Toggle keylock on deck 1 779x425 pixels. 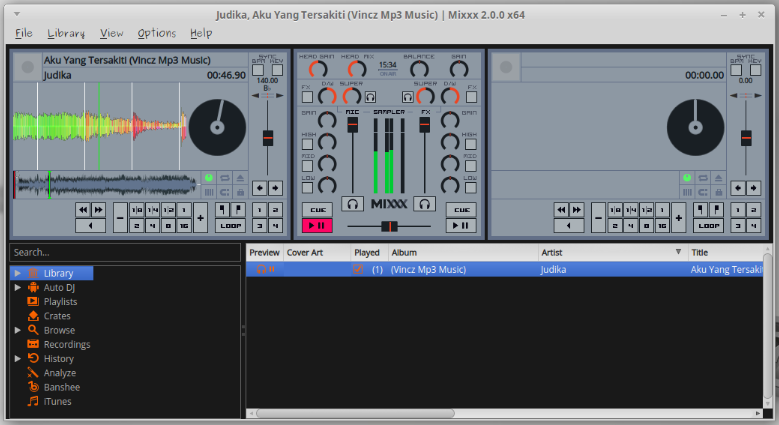(240, 192)
